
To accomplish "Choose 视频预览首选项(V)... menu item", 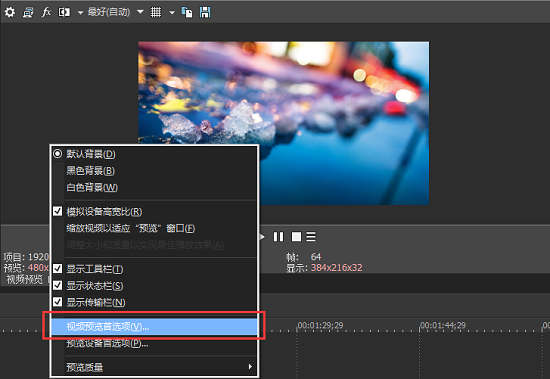I will tap(154, 327).
